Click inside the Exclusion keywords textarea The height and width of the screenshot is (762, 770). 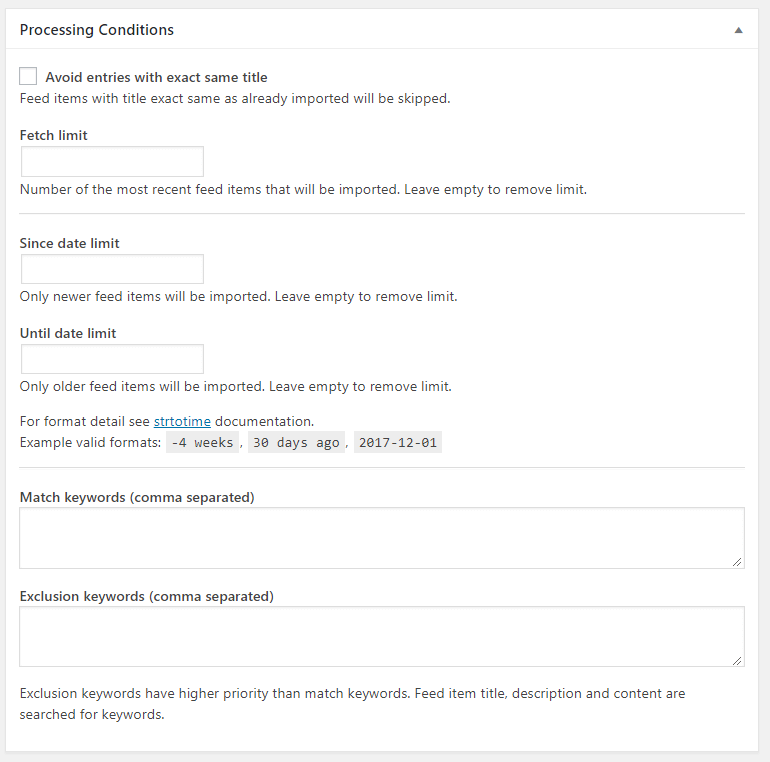381,636
